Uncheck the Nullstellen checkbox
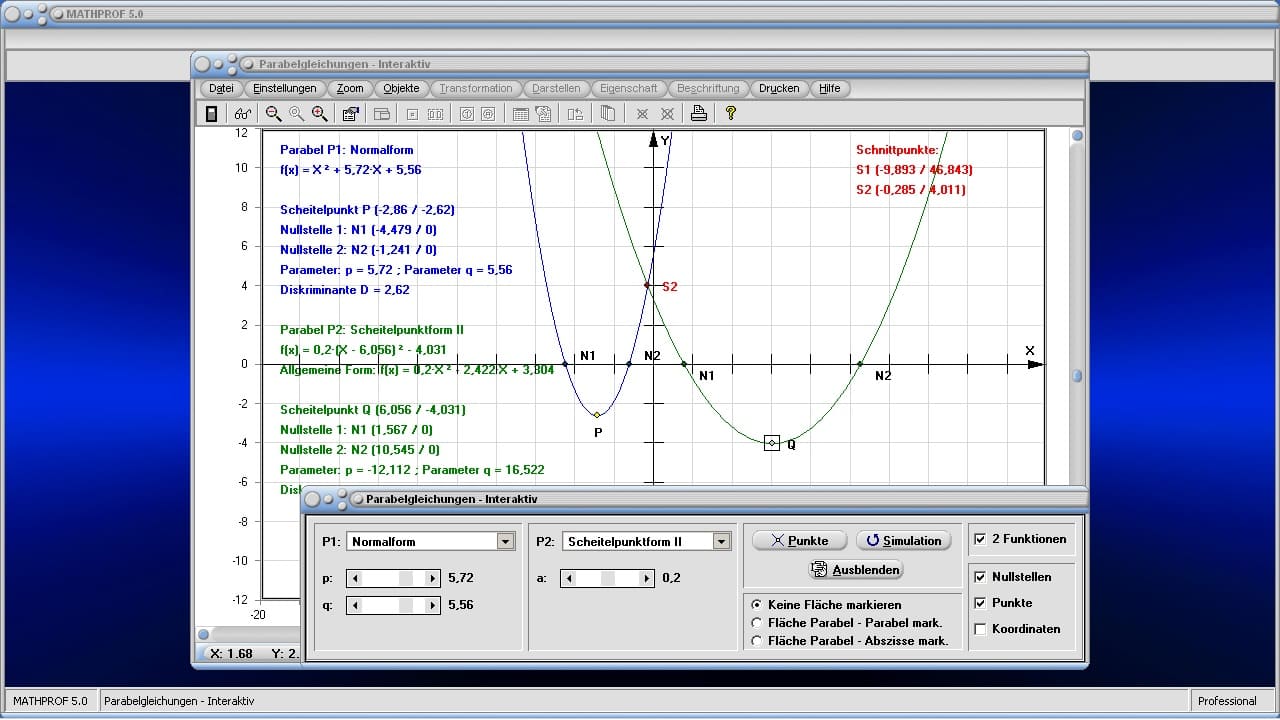1280x720 pixels. point(980,577)
